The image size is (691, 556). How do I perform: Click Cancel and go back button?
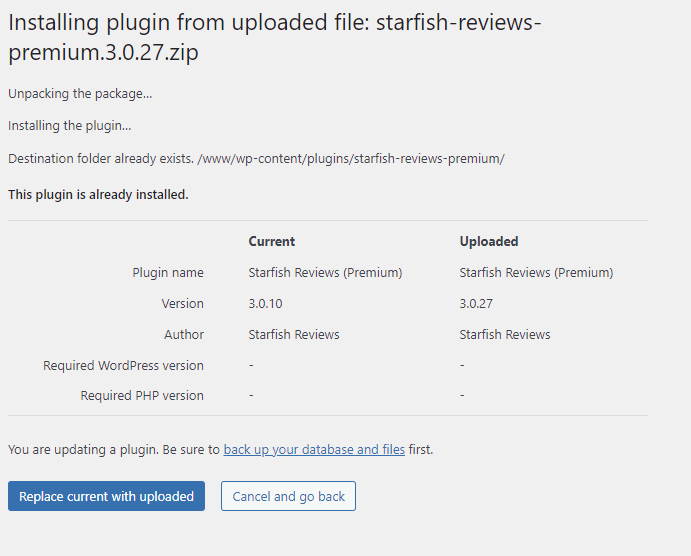pyautogui.click(x=288, y=496)
